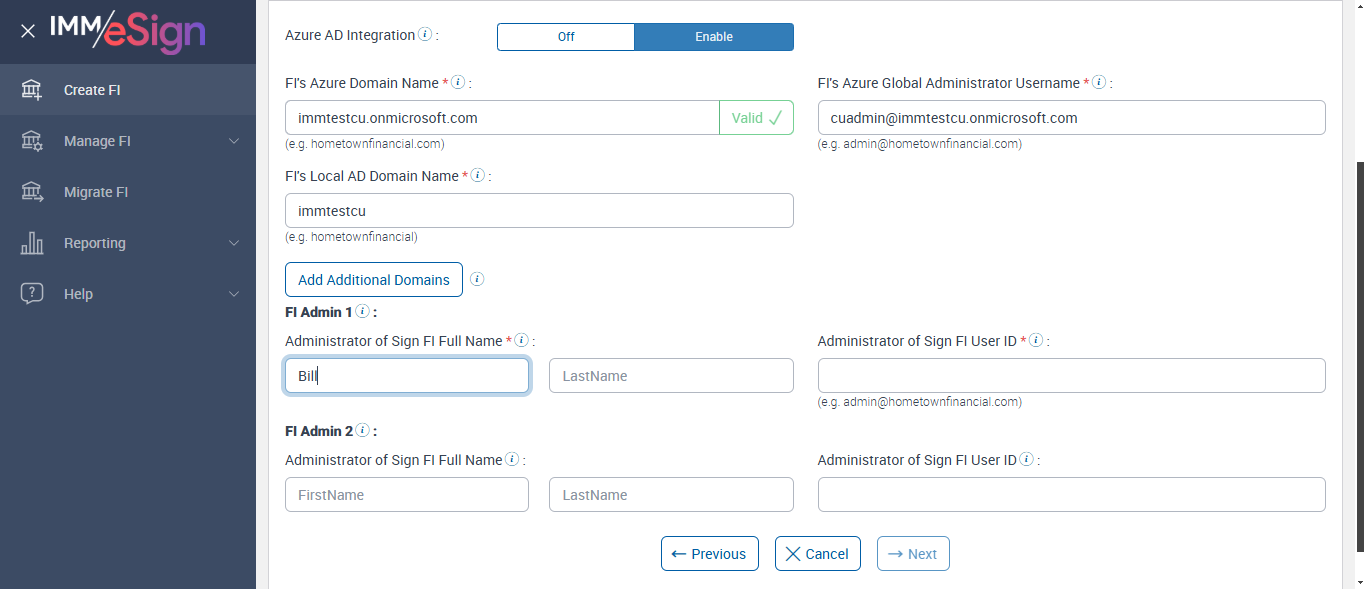1366x589 pixels.
Task: Expand the Manage FI submenu chevron
Action: [x=234, y=141]
